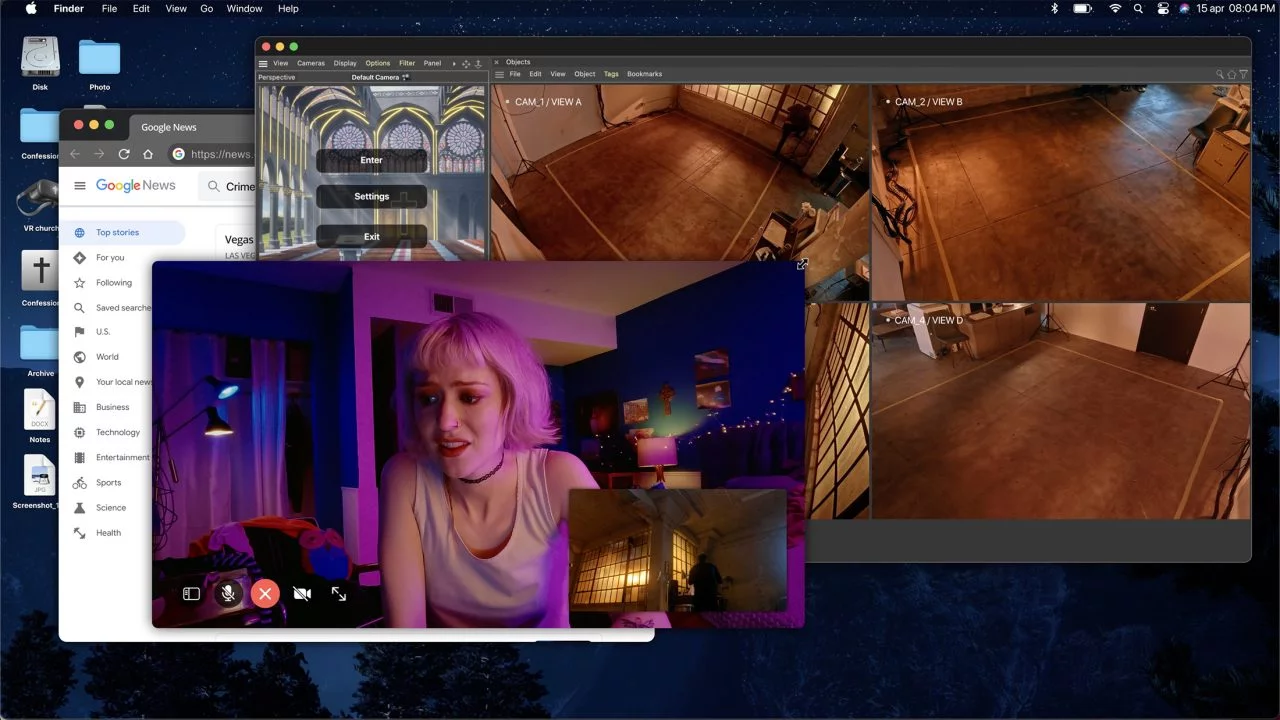Open the Cameras menu in viewport

pyautogui.click(x=310, y=63)
